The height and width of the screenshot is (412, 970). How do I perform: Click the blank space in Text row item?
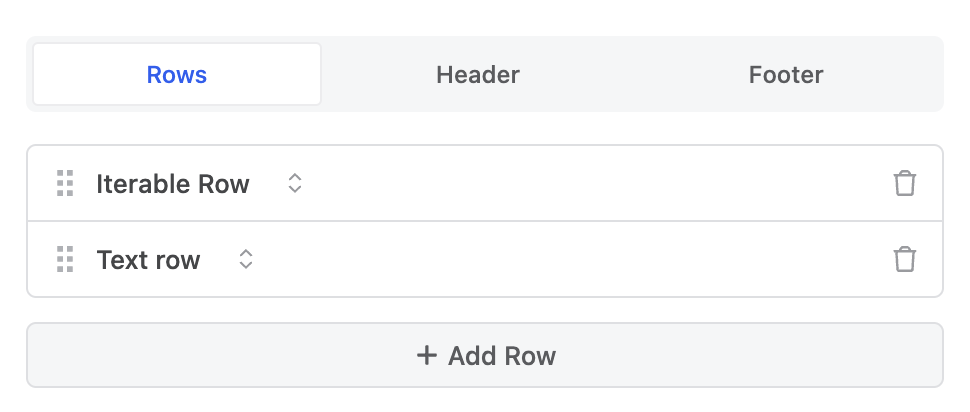(x=569, y=259)
